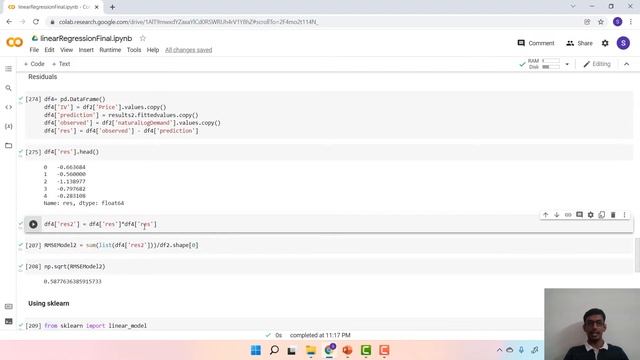Move the cell down with the arrow icon
640x360 pixels.
point(557,215)
